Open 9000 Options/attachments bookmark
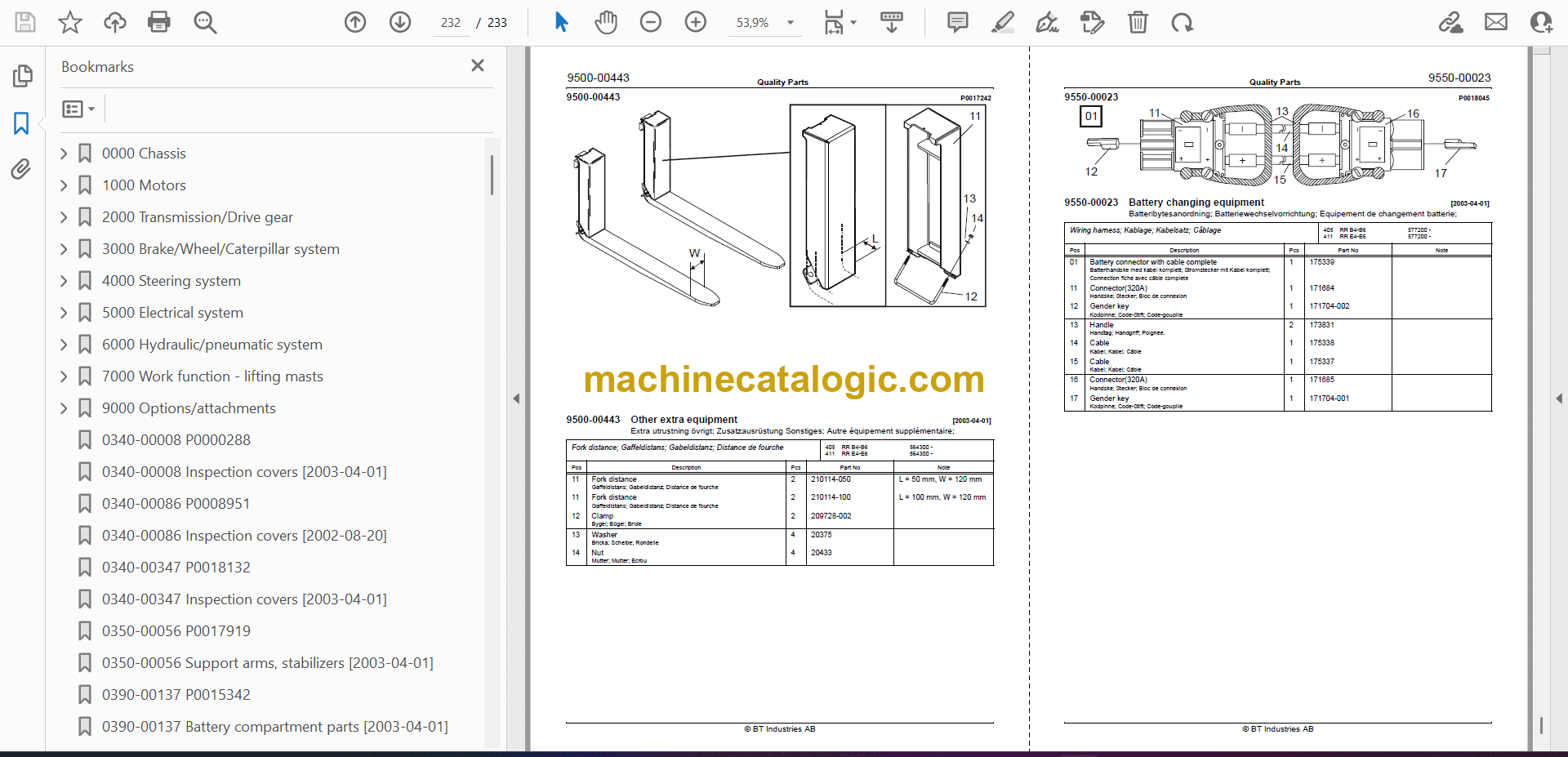This screenshot has height=757, width=1568. tap(189, 408)
